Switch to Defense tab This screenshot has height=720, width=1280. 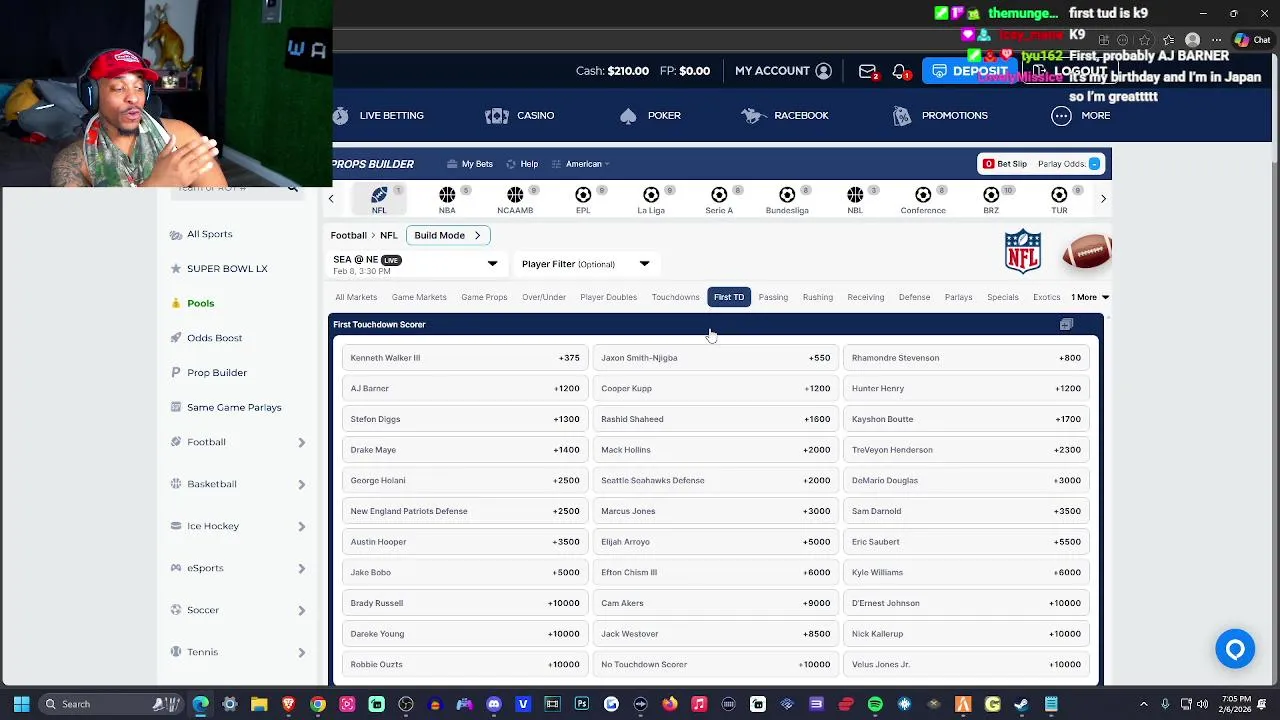[914, 297]
